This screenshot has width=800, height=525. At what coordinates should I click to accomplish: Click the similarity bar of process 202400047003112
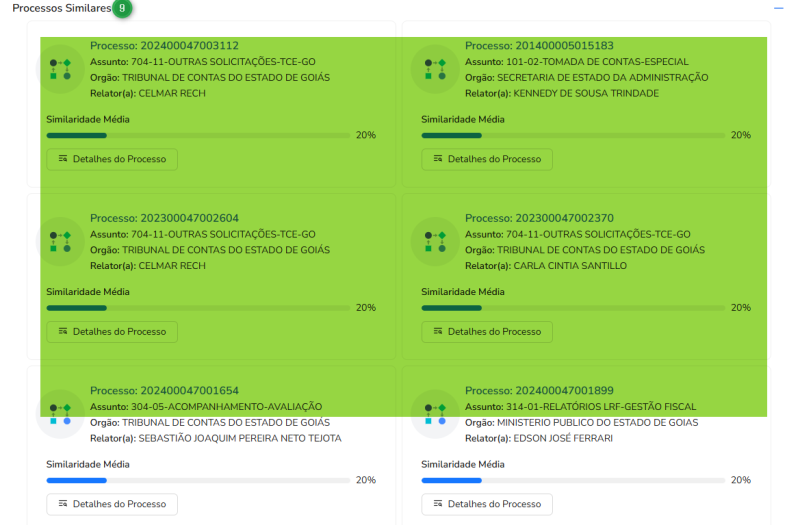[198, 135]
